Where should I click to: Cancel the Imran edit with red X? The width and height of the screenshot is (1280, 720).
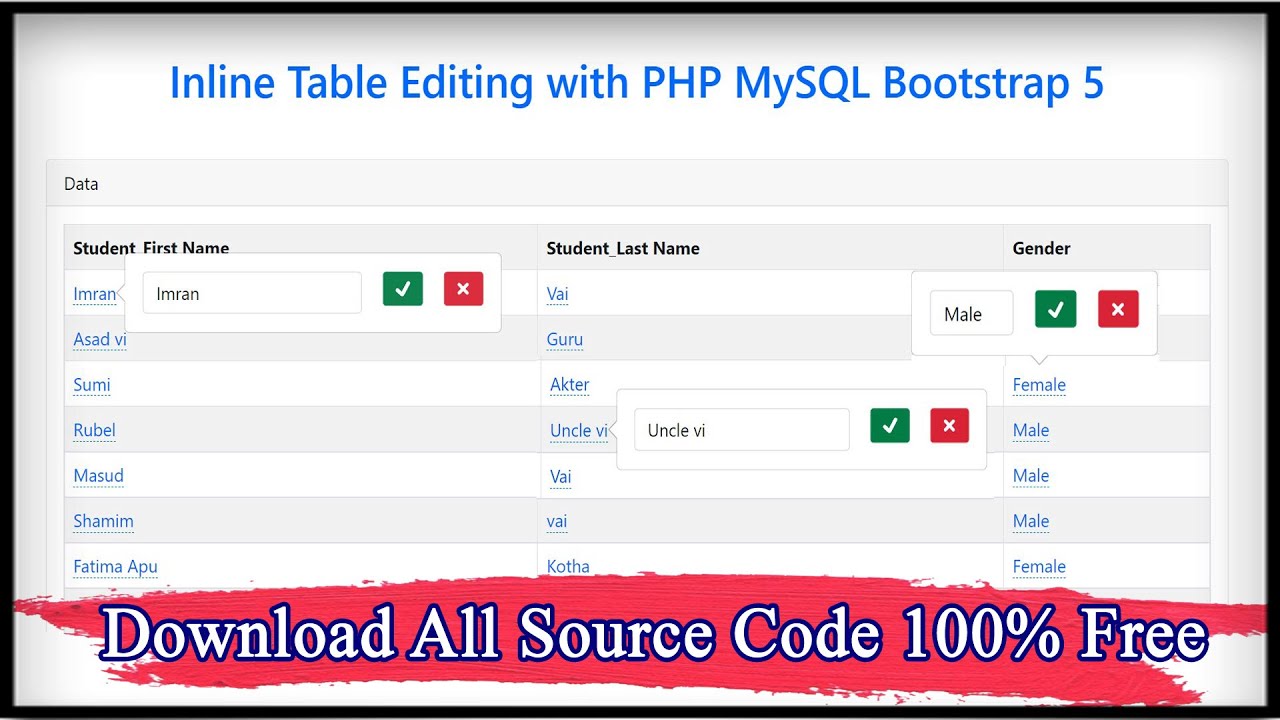click(x=463, y=289)
